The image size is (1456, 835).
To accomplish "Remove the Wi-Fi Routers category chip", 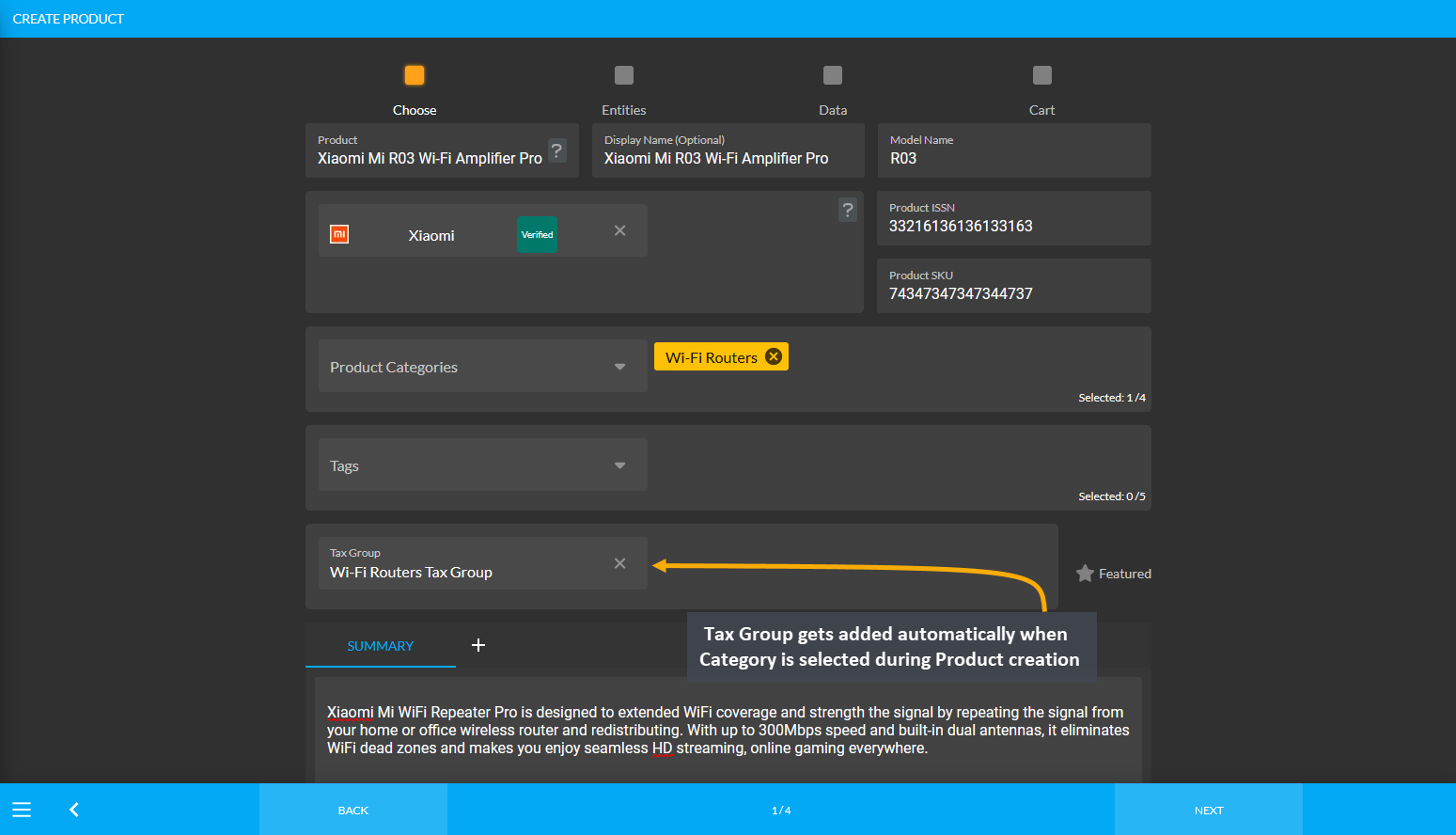I will tap(774, 356).
